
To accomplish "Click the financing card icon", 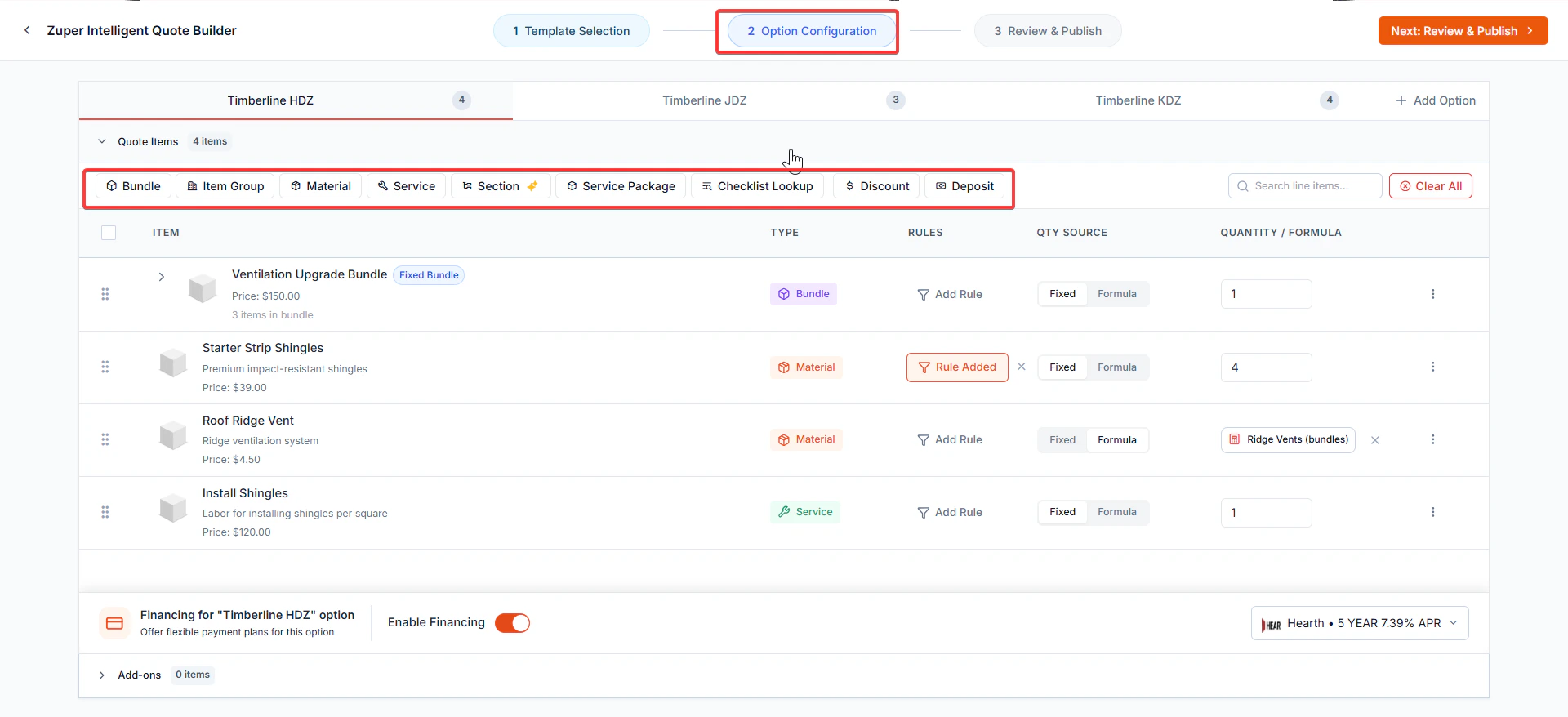I will click(x=114, y=623).
